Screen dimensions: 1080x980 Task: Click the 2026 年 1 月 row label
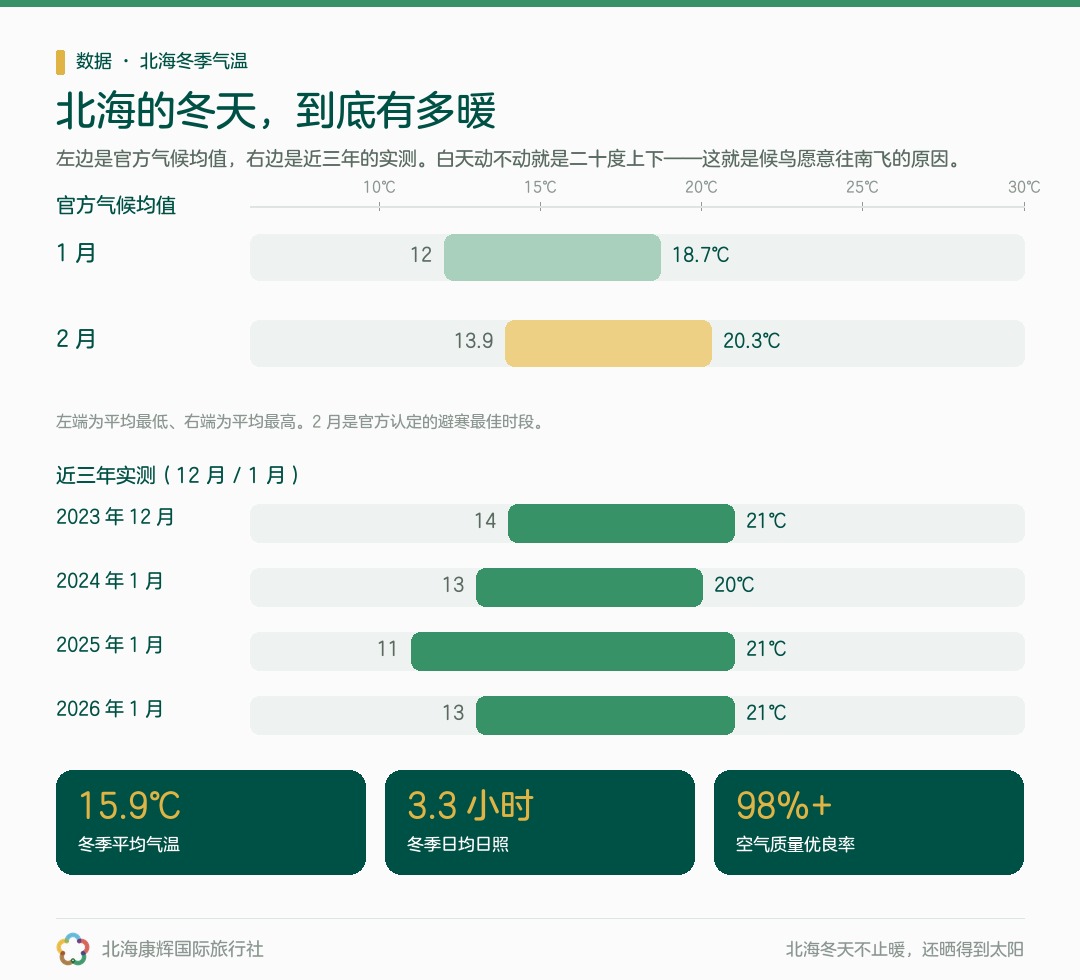click(x=110, y=709)
